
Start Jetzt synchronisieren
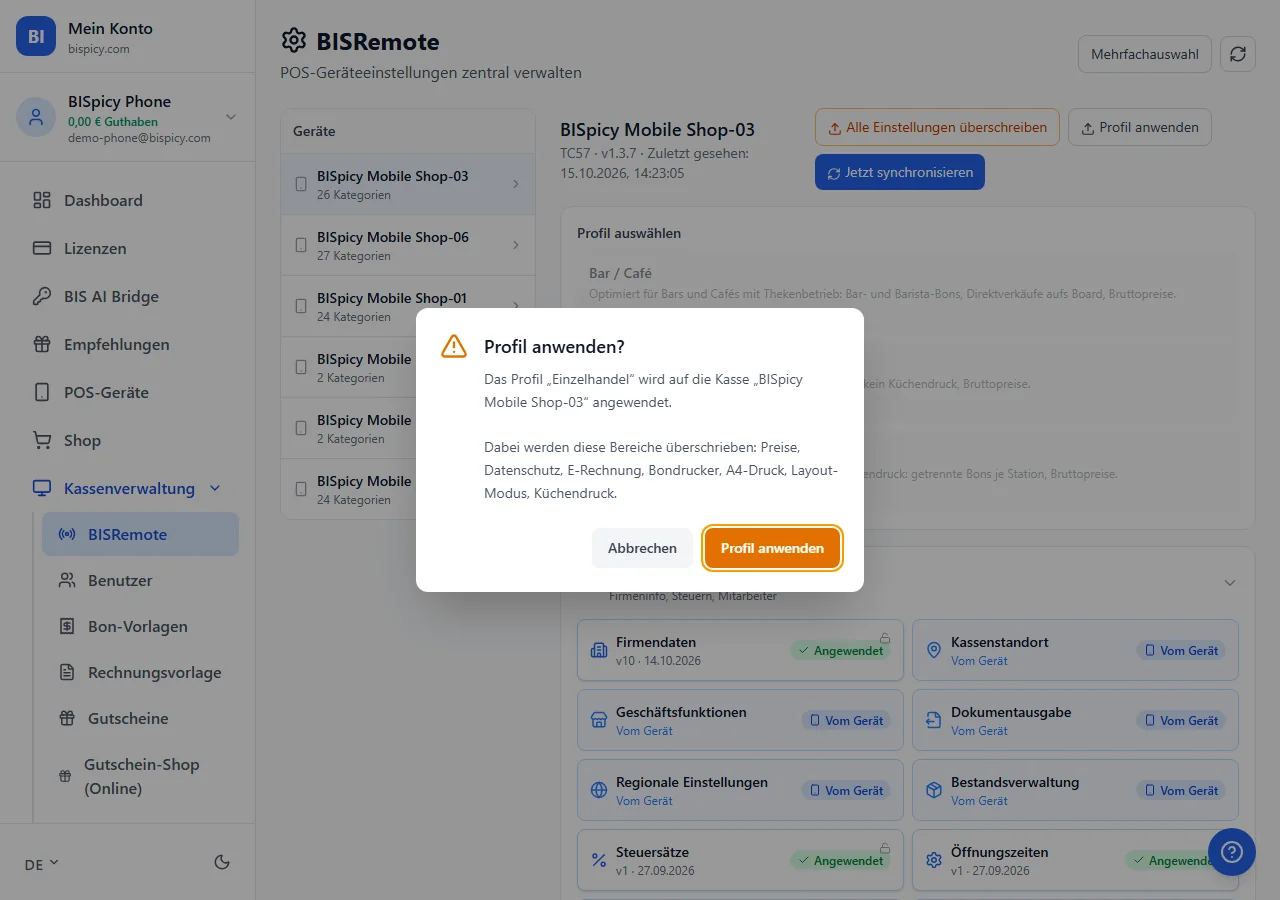point(900,172)
